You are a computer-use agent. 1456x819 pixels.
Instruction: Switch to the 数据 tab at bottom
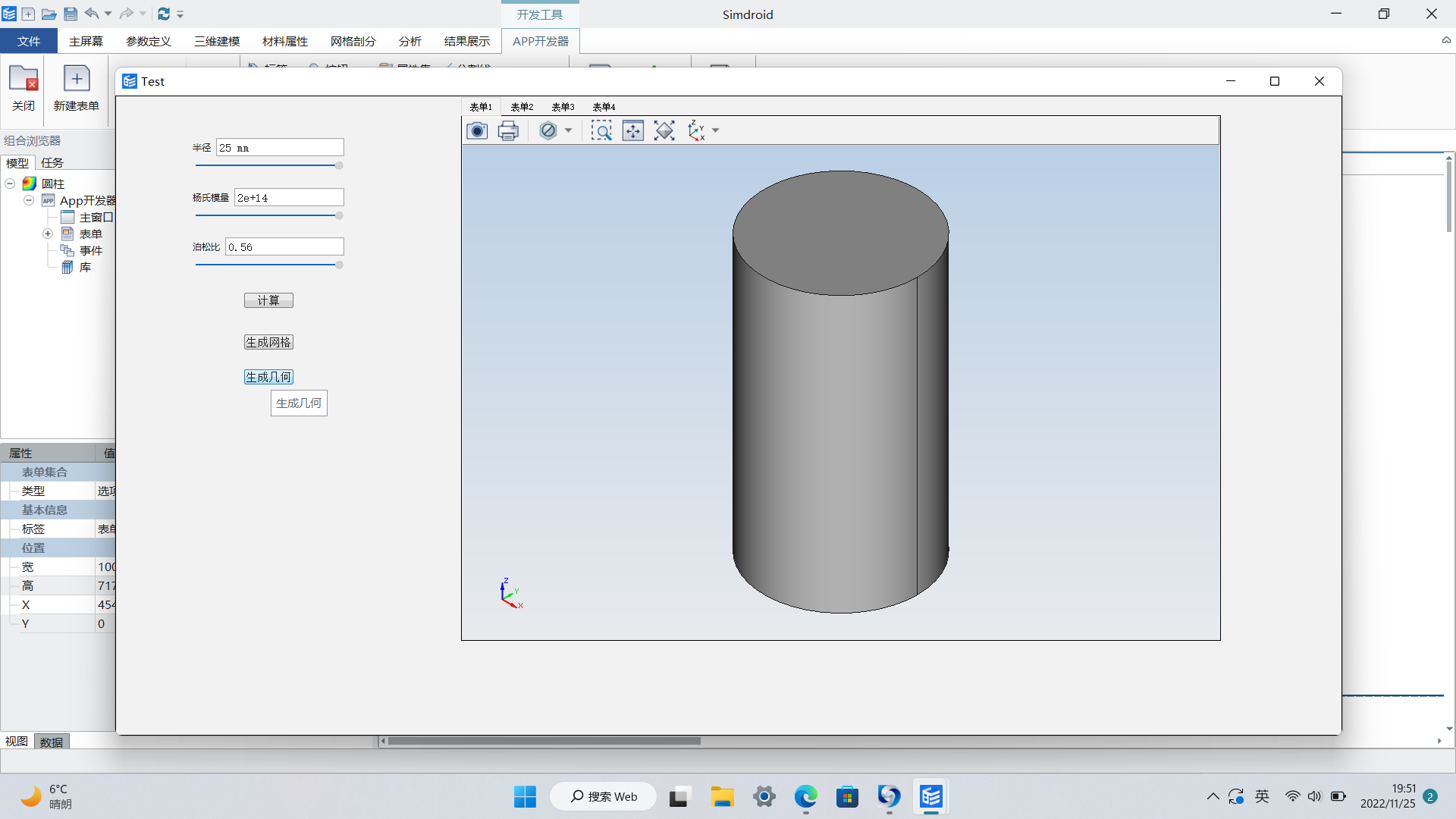click(x=52, y=742)
